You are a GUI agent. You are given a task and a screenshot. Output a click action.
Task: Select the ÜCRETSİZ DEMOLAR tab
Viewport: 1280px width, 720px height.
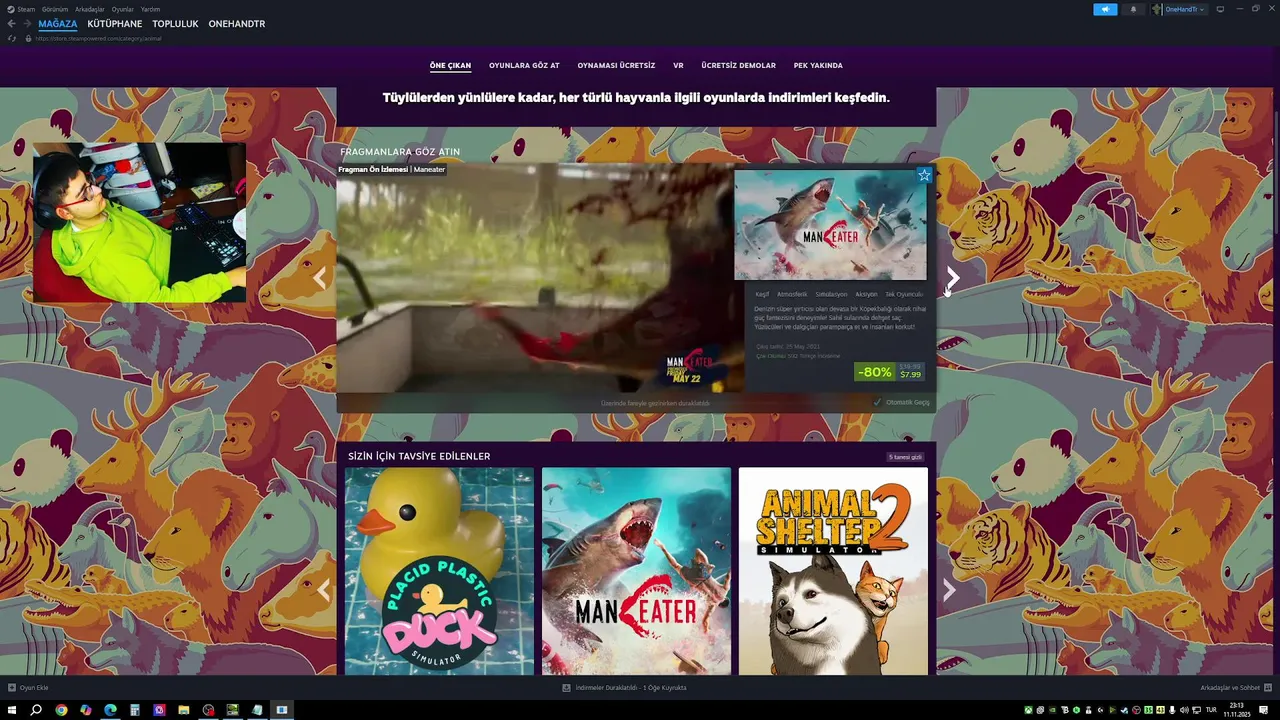click(738, 65)
